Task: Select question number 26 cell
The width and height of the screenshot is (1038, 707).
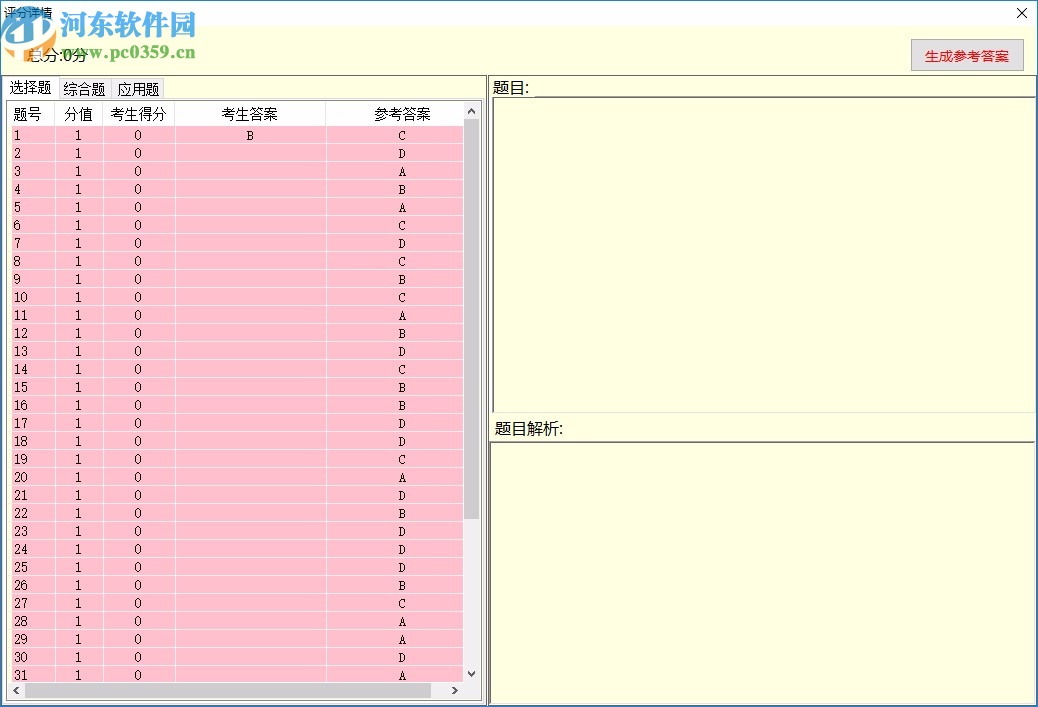Action: pyautogui.click(x=33, y=585)
